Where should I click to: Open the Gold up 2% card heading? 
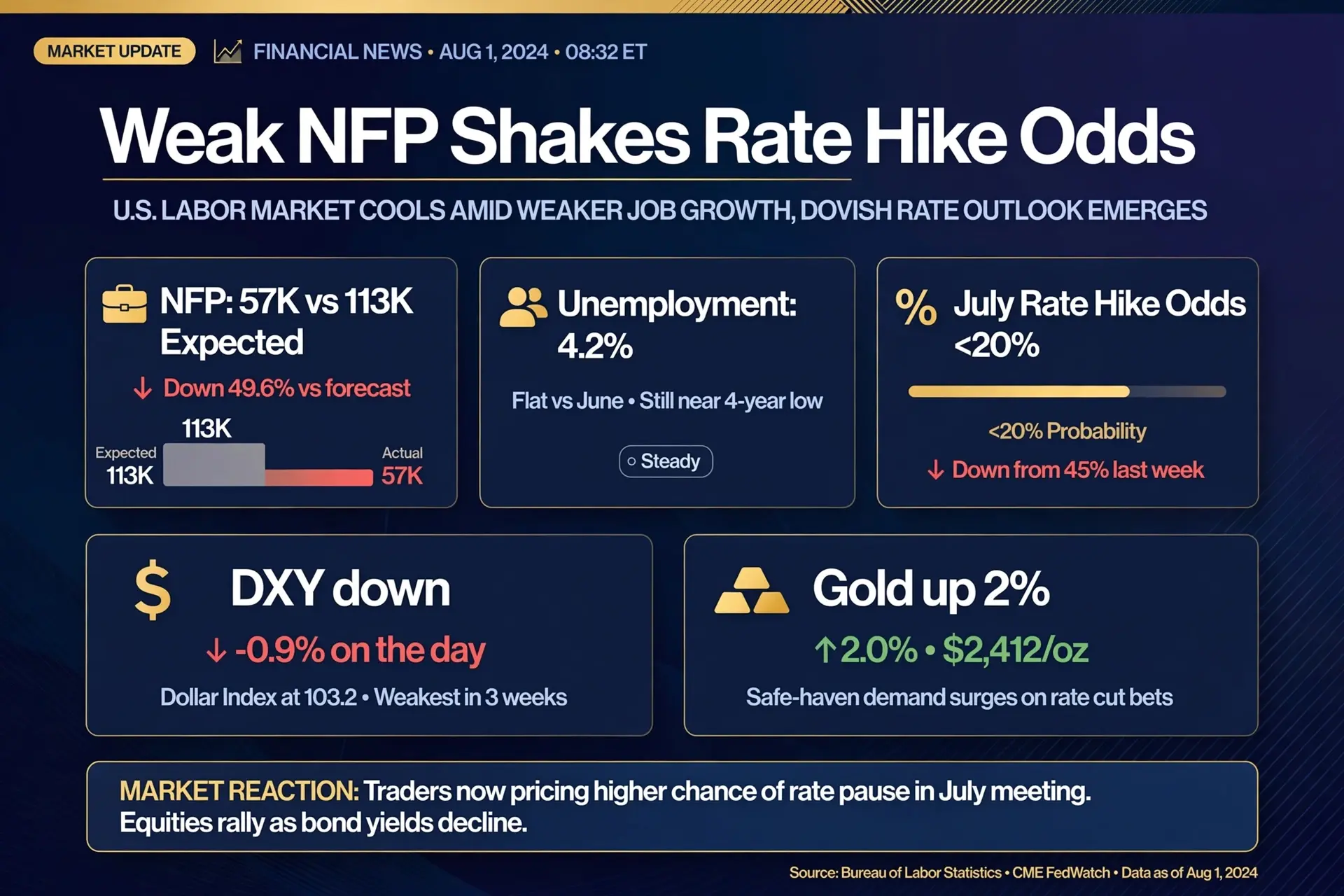pos(931,589)
